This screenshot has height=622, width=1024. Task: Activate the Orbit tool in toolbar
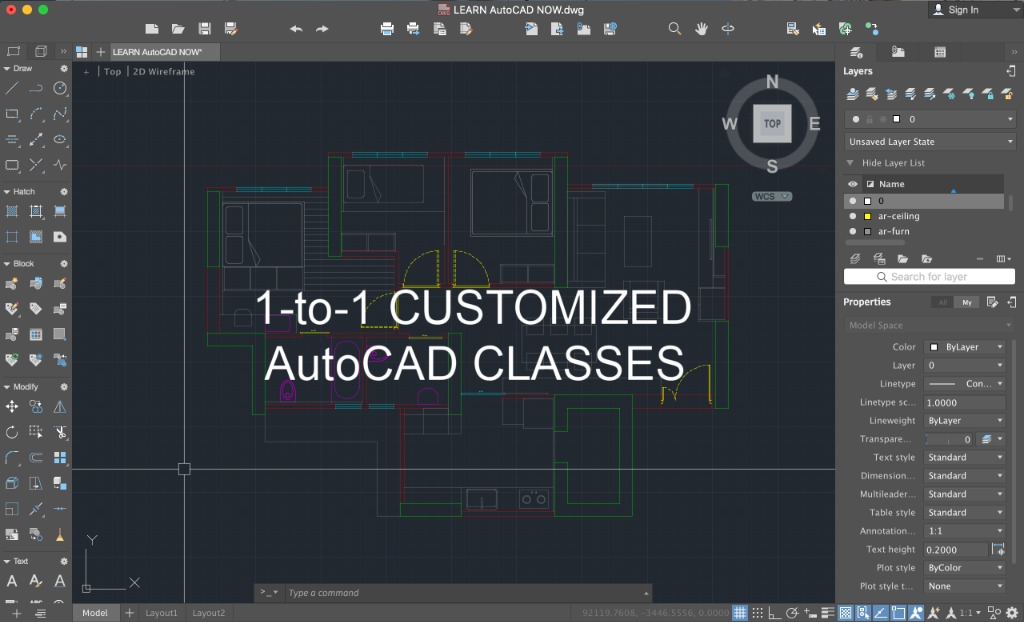pyautogui.click(x=728, y=29)
